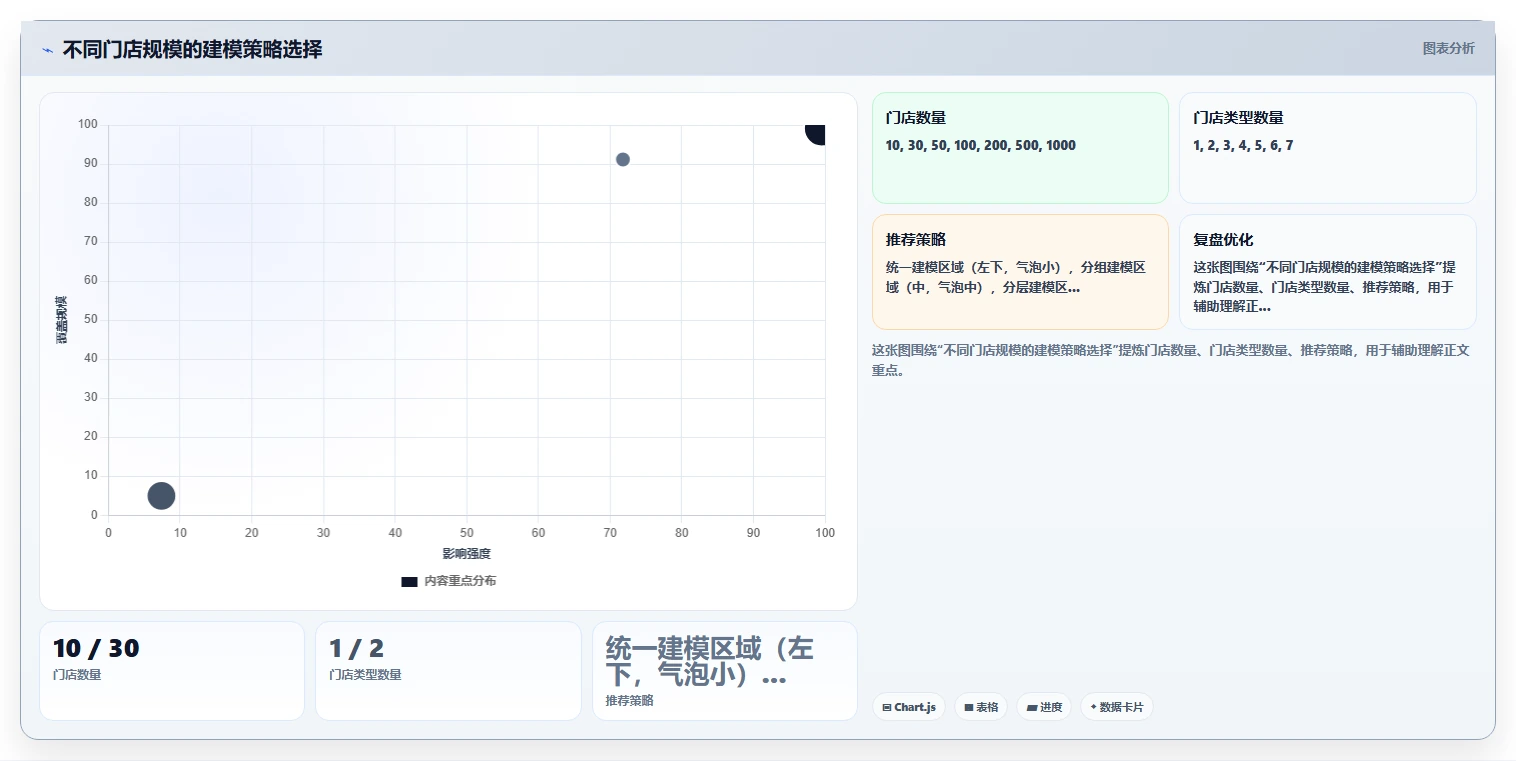1516x761 pixels.
Task: Click the lightning icon beside the title
Action: pos(47,50)
